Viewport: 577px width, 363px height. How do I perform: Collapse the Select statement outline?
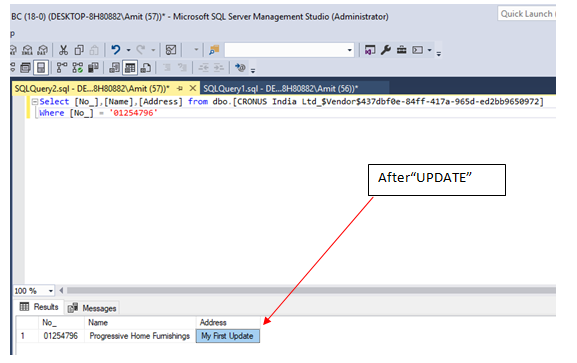tap(35, 102)
